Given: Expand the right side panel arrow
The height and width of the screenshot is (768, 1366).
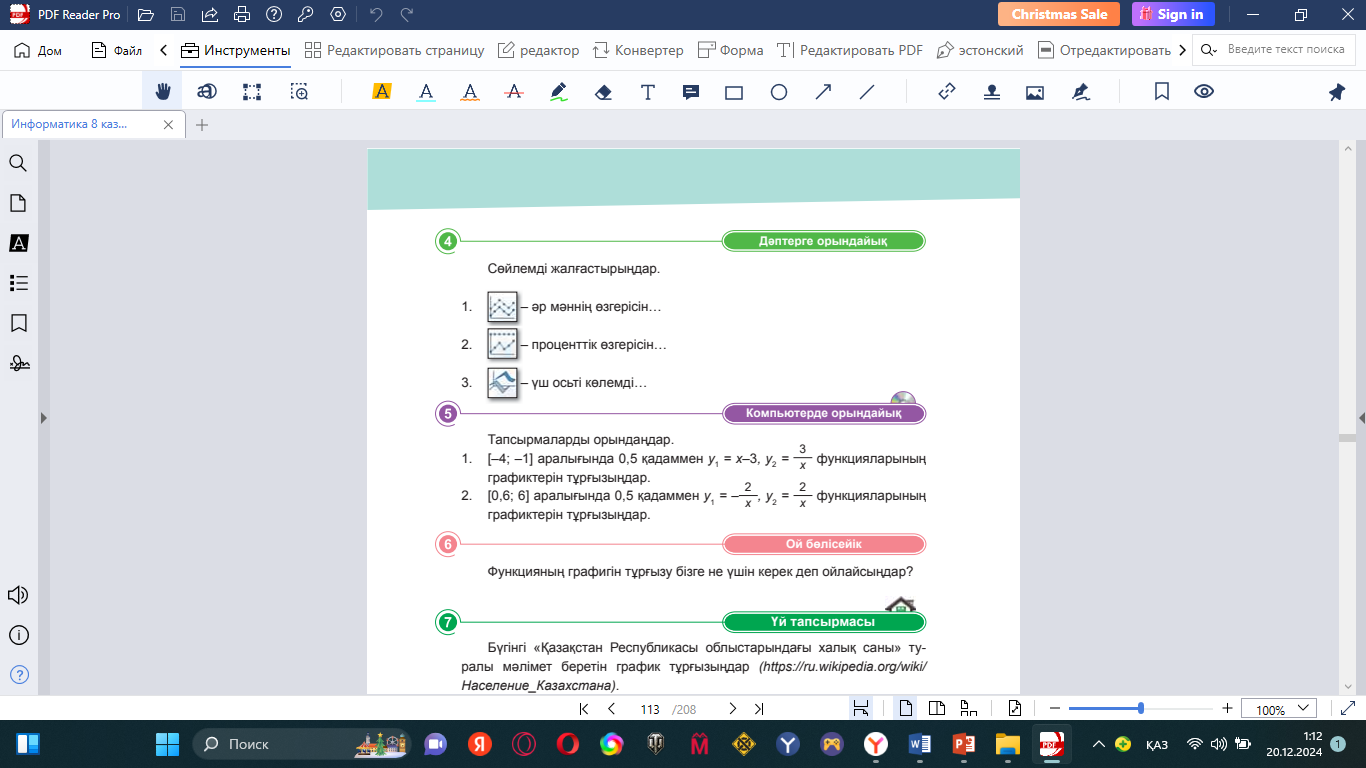Looking at the screenshot, I should click(1361, 417).
